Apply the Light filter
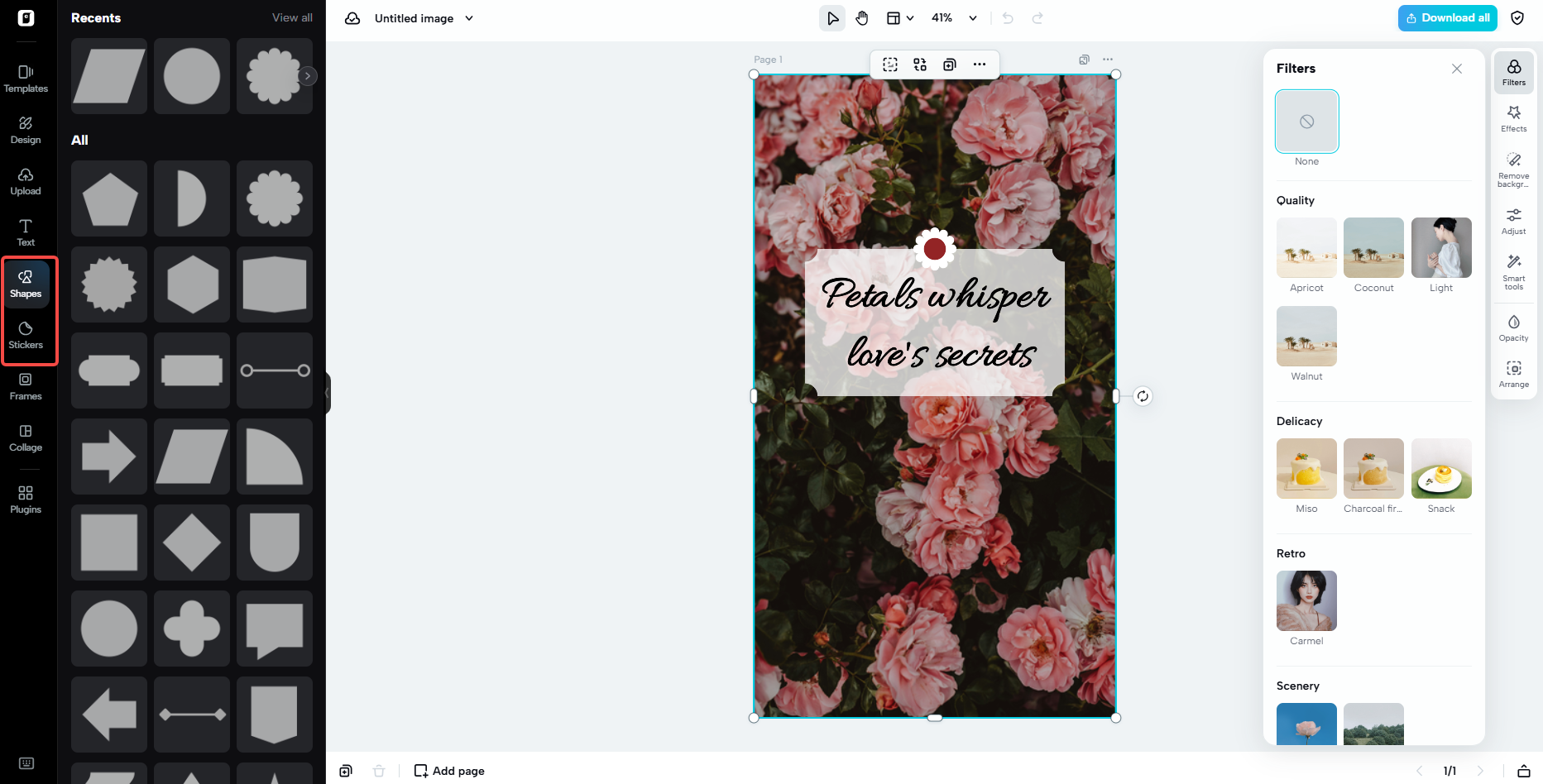The height and width of the screenshot is (784, 1543). [x=1441, y=247]
